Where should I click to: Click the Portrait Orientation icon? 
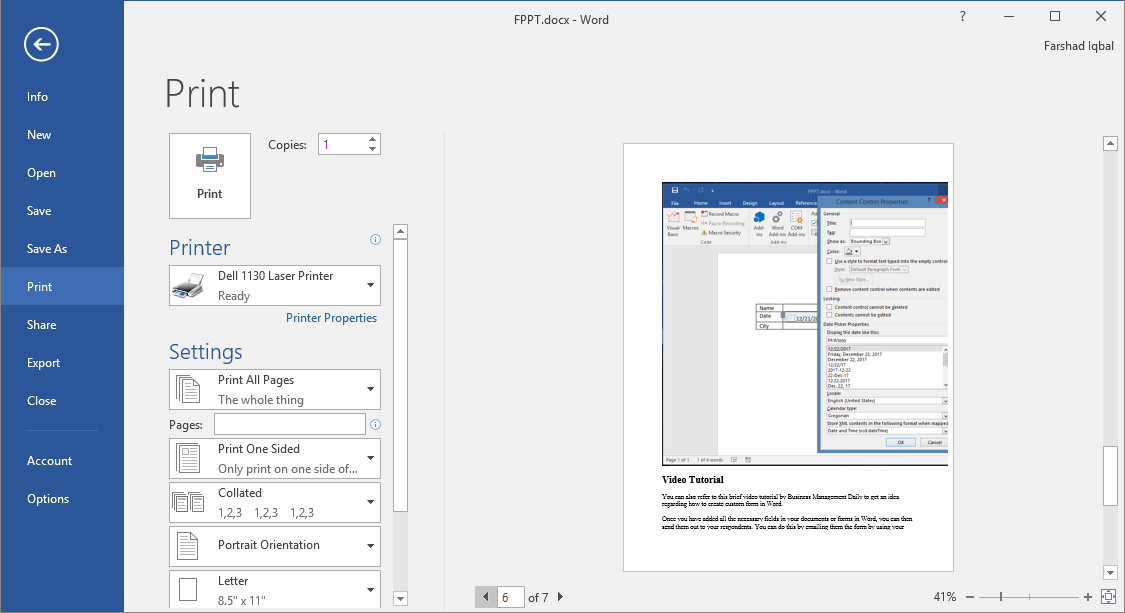pyautogui.click(x=190, y=545)
